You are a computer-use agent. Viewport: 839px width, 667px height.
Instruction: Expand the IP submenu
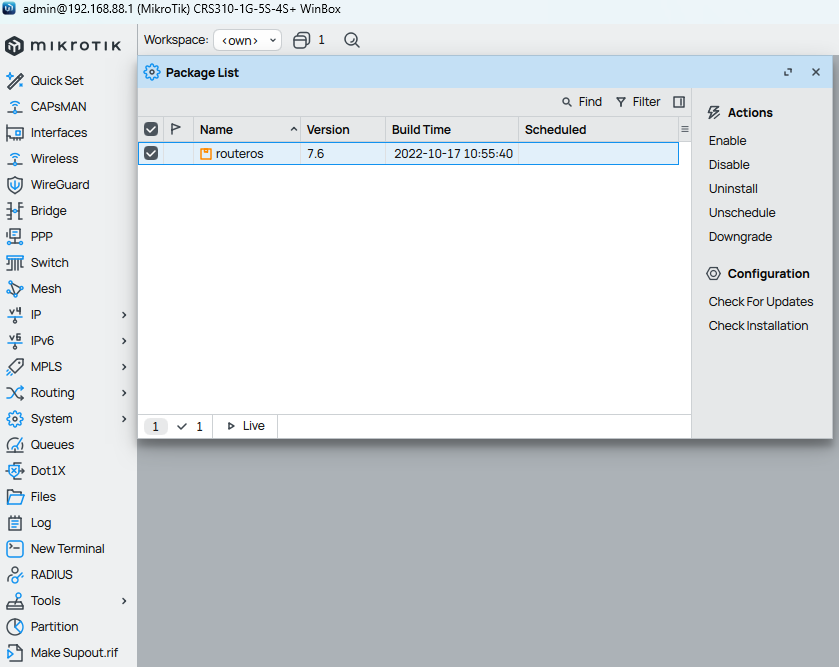coord(124,315)
